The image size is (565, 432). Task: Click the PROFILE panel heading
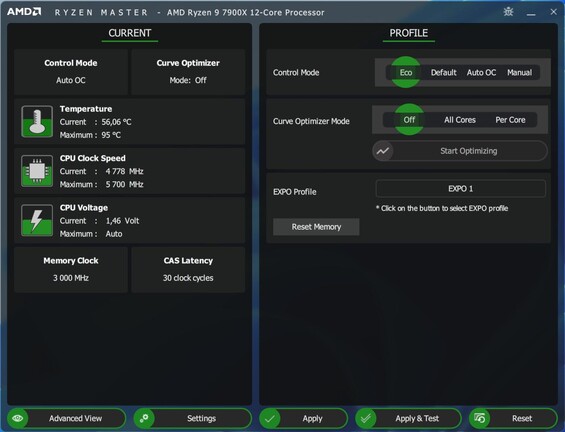[x=409, y=33]
